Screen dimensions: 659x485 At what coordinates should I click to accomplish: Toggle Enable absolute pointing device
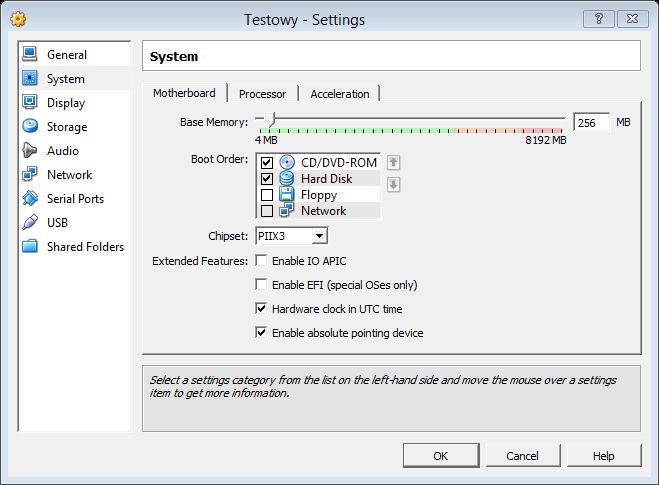tap(261, 332)
